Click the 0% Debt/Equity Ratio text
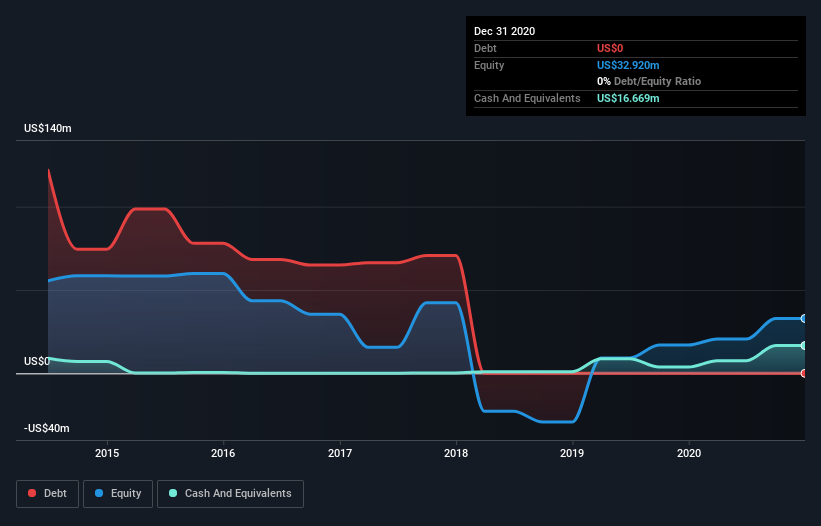The width and height of the screenshot is (821, 526). 649,81
